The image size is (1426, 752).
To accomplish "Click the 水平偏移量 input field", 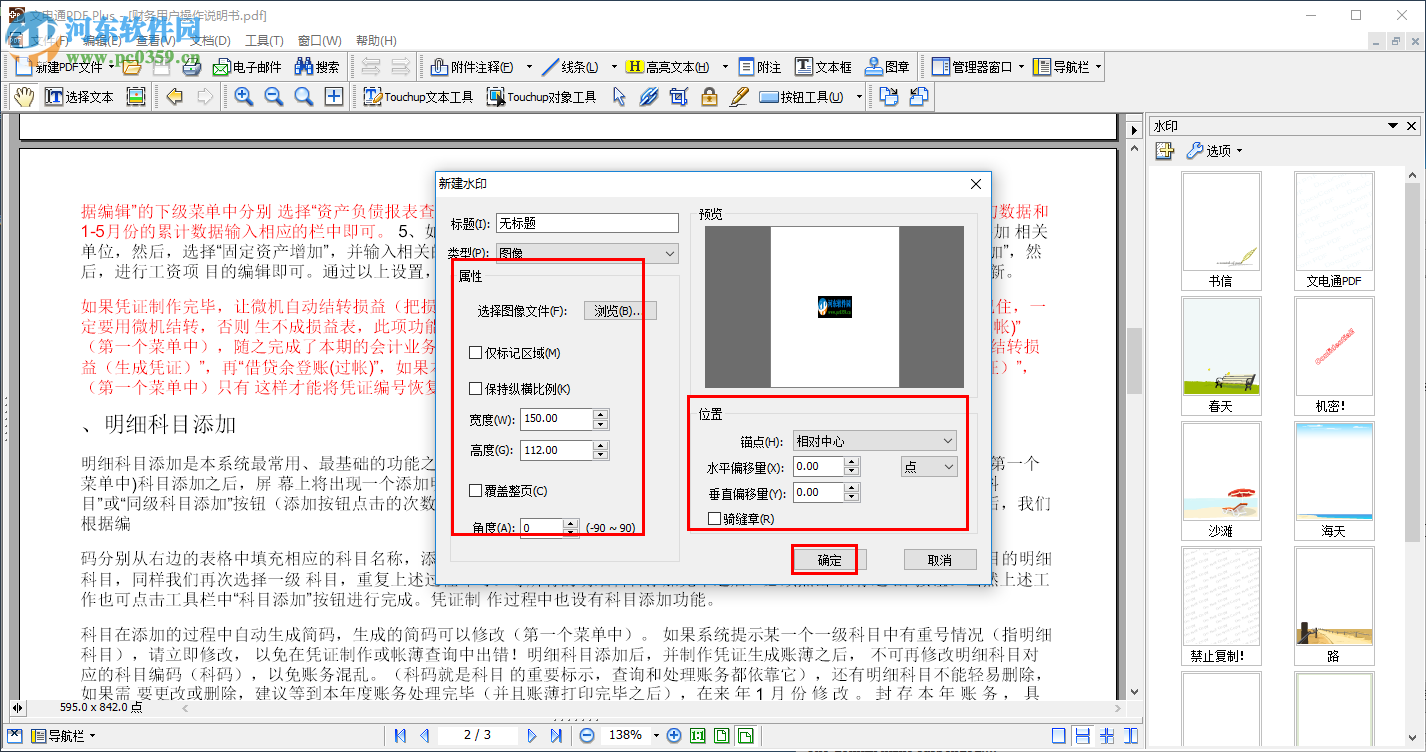I will click(x=818, y=467).
